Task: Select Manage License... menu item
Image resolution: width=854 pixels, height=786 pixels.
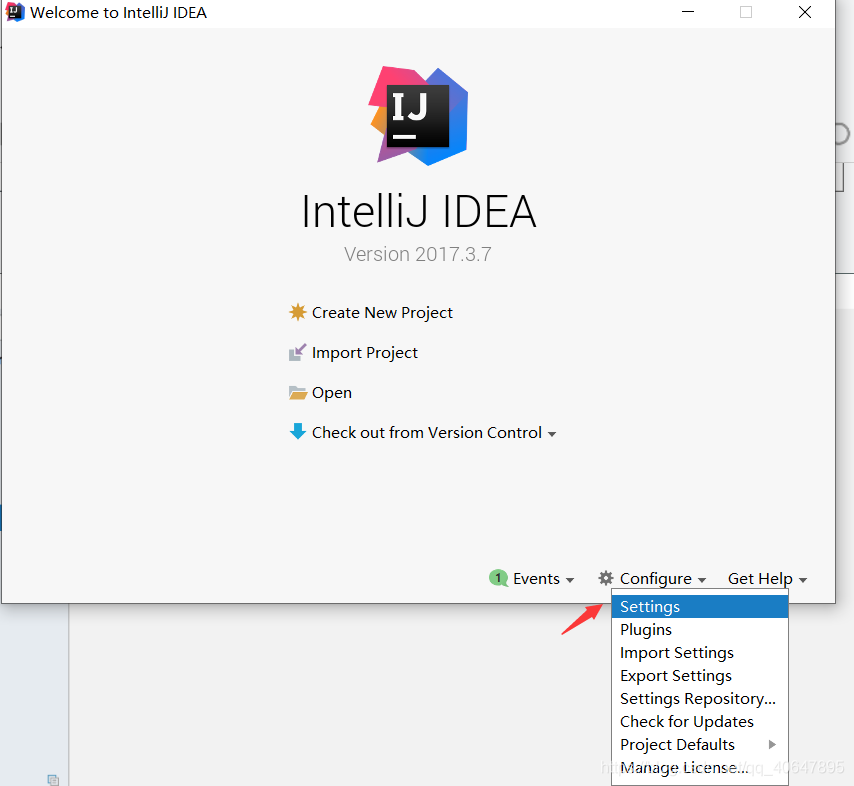Action: coord(700,767)
